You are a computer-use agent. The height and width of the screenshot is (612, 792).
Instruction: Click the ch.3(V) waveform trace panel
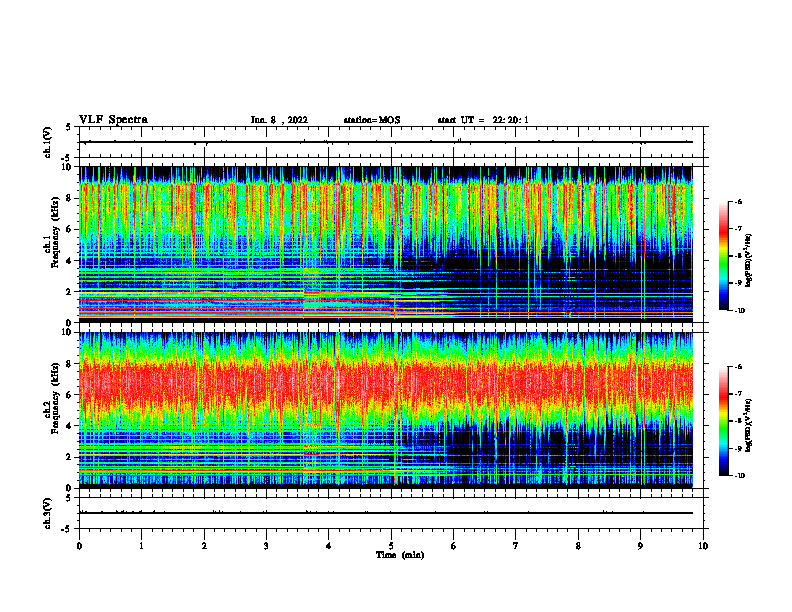tap(391, 513)
